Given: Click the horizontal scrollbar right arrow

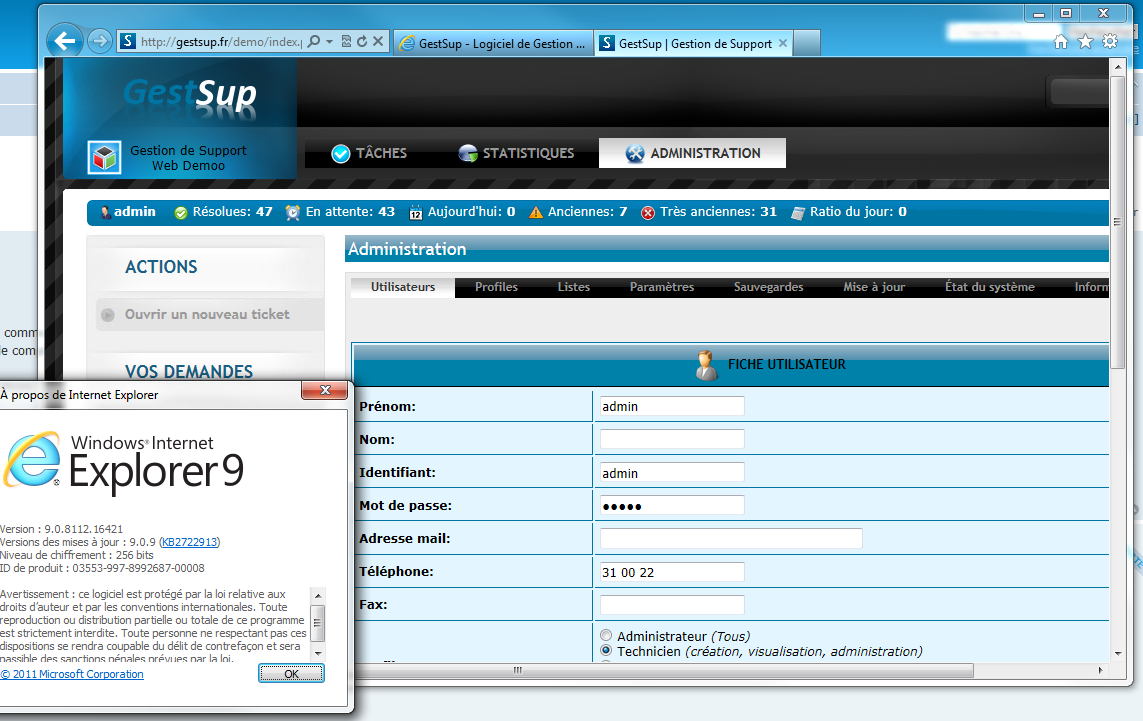Looking at the screenshot, I should click(x=1101, y=670).
